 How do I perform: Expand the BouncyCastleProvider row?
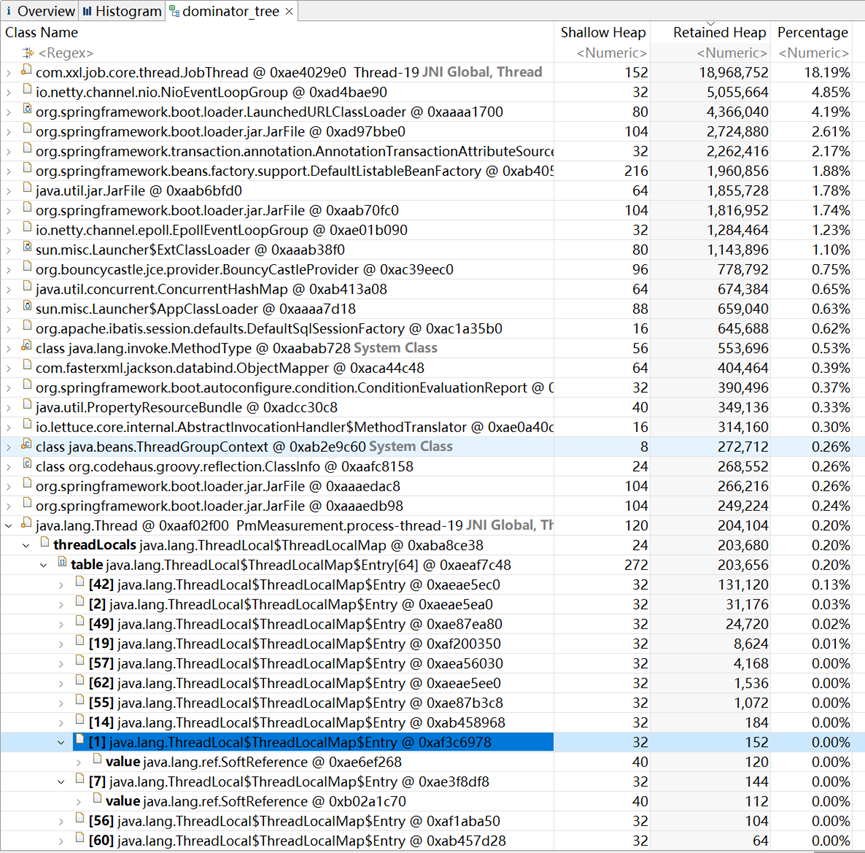coord(8,270)
